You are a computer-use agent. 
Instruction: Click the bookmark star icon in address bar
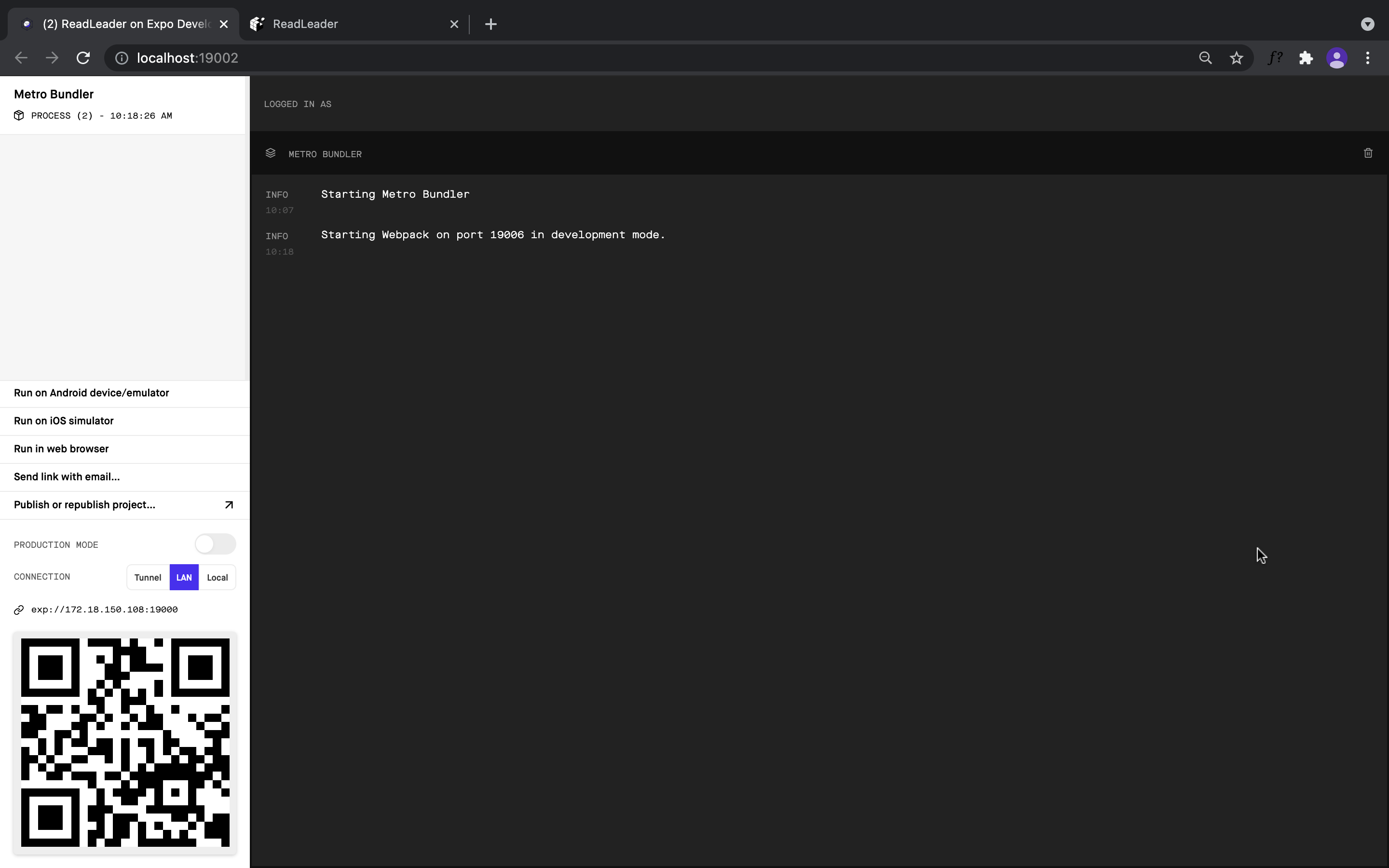pos(1236,58)
